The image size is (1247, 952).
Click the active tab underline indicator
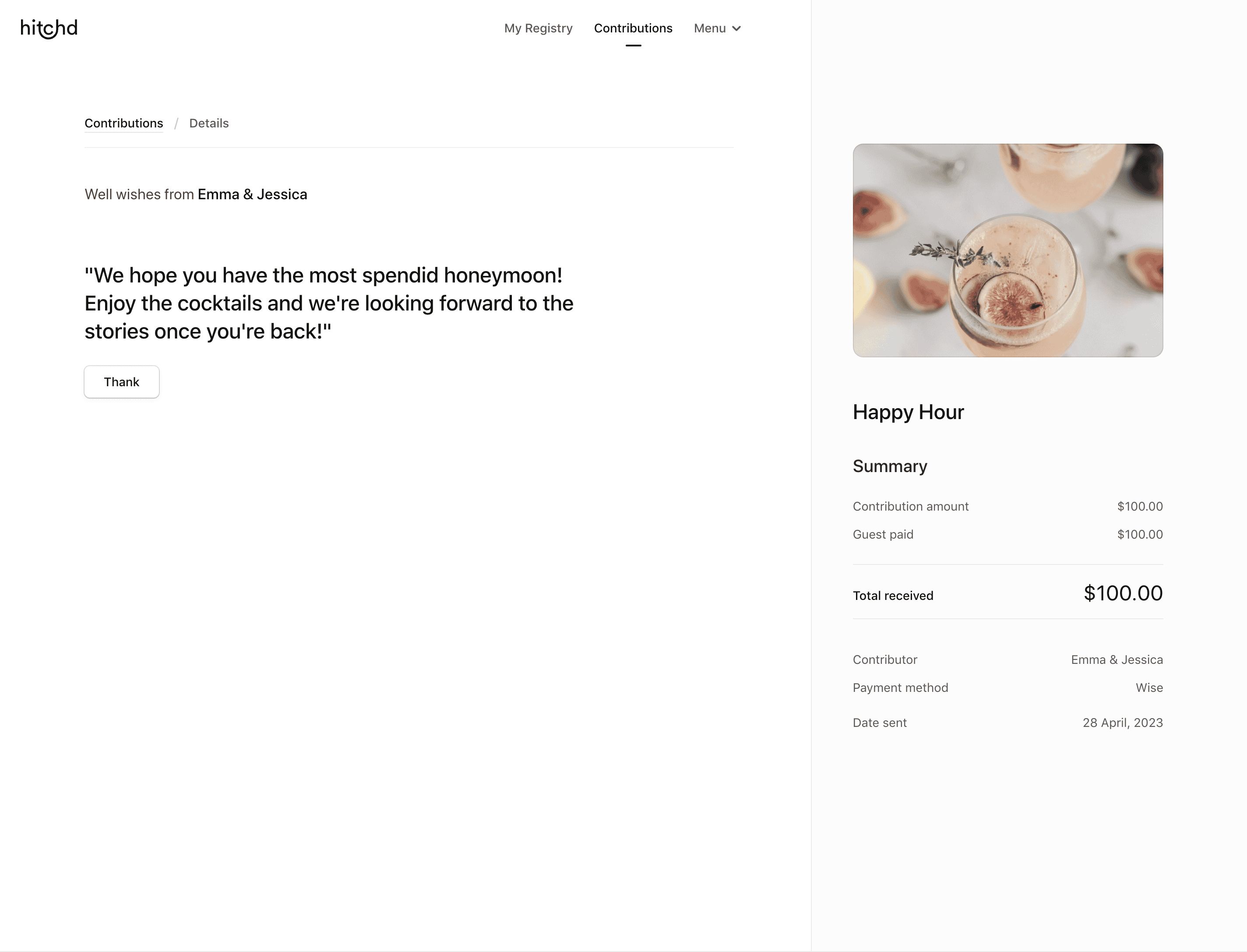633,46
